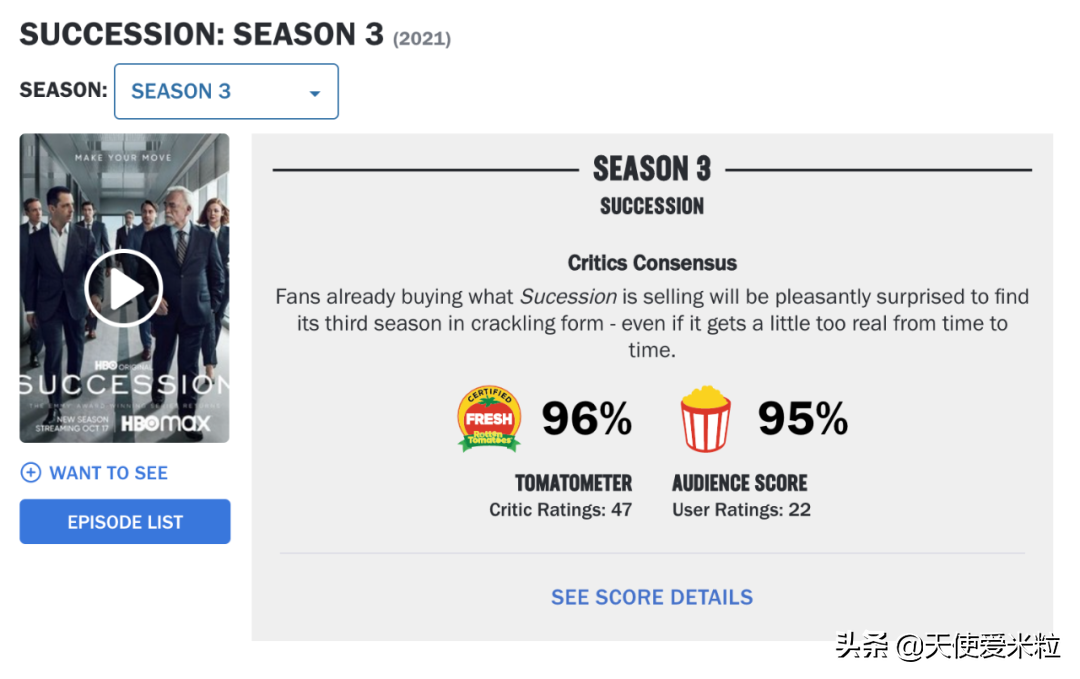Play the Succession trailer video
The image size is (1080, 679).
(x=124, y=288)
